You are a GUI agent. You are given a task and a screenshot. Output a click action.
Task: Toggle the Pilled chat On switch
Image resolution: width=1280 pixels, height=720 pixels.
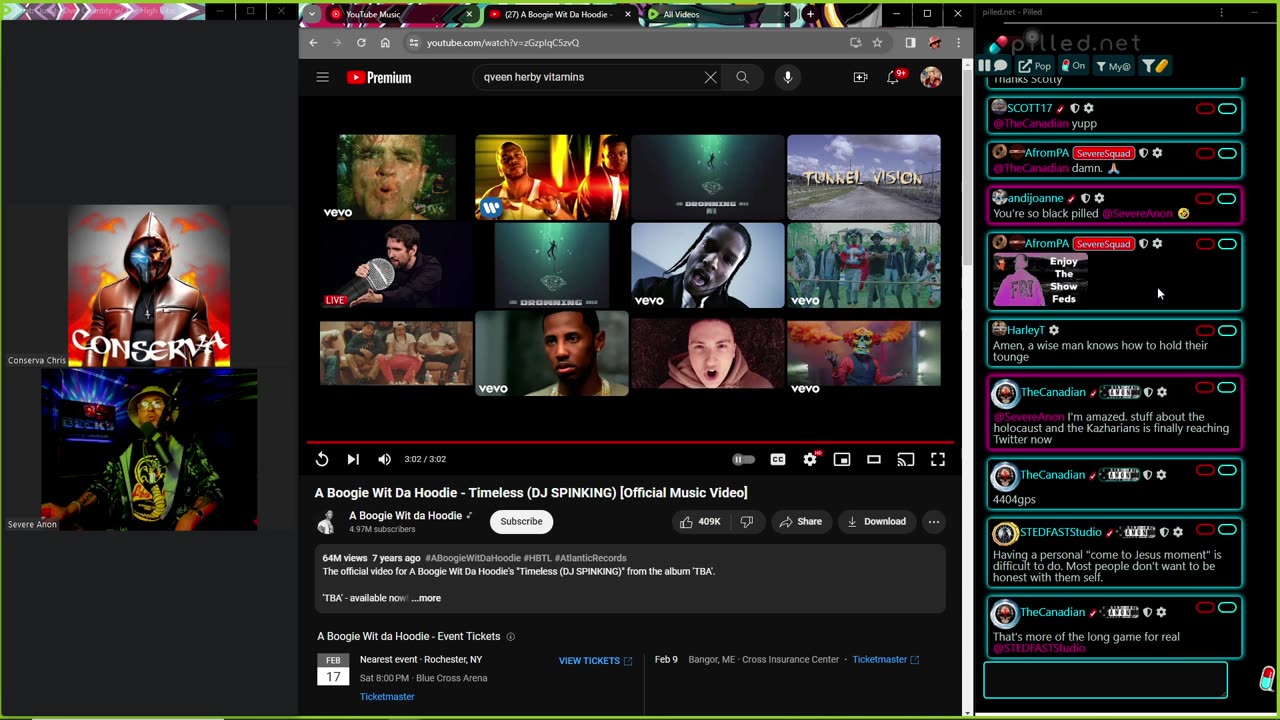click(1073, 66)
